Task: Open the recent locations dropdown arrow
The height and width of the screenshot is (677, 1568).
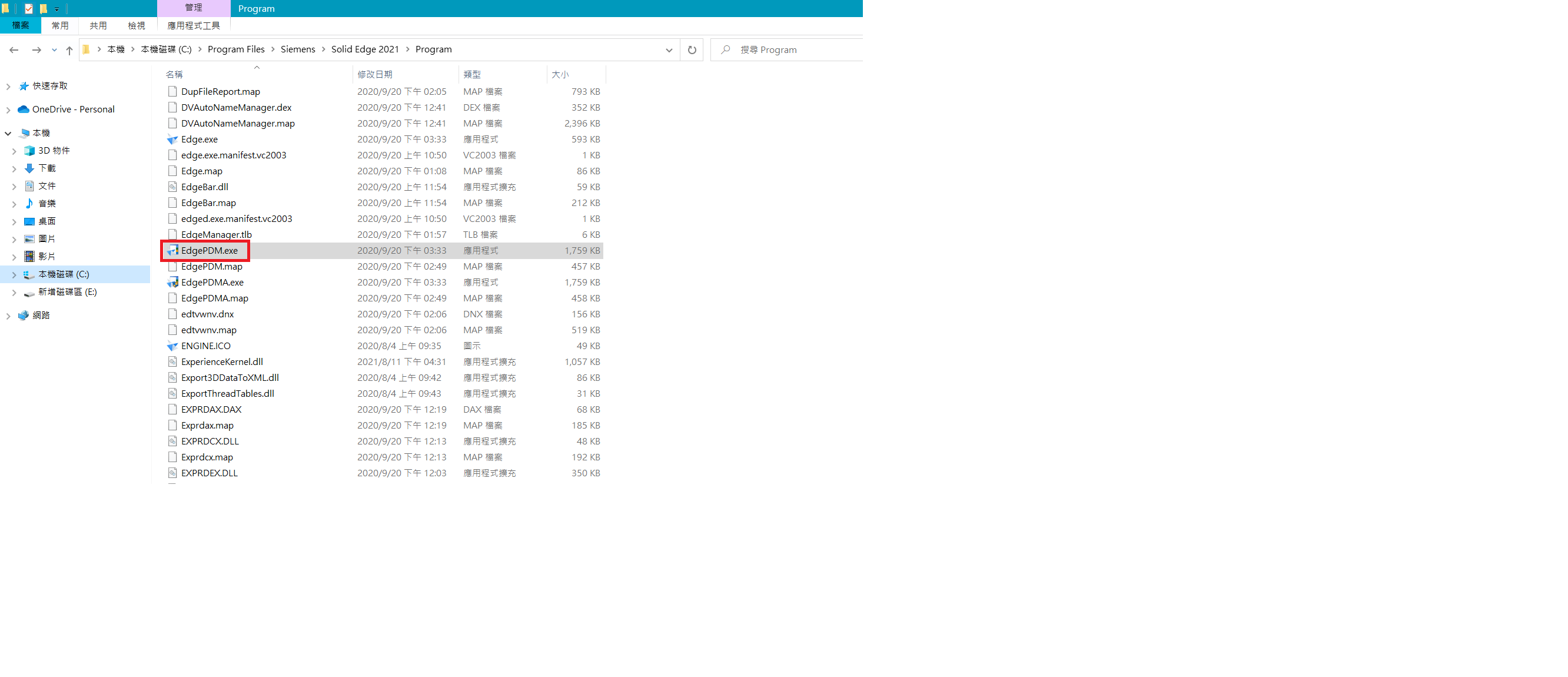Action: tap(54, 50)
